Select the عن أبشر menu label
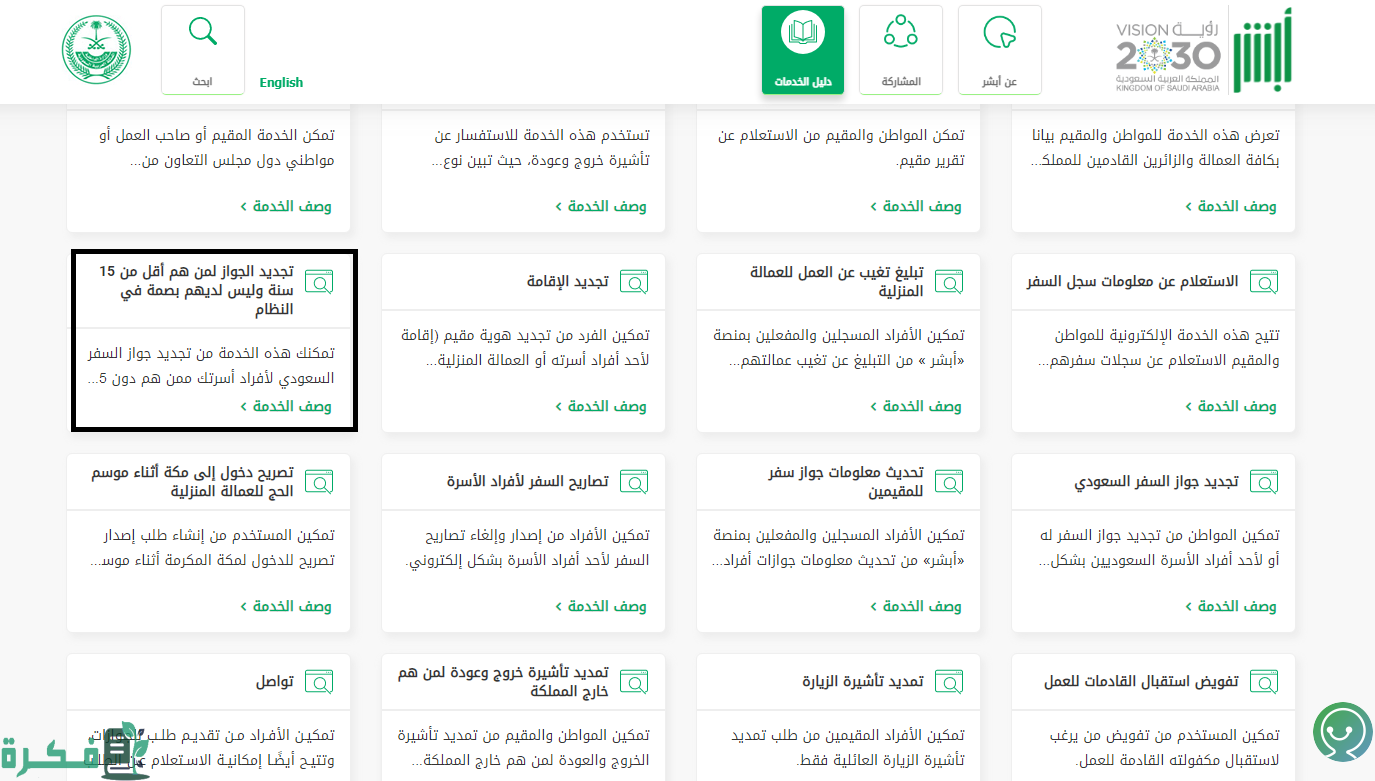Image resolution: width=1375 pixels, height=781 pixels. coord(999,82)
